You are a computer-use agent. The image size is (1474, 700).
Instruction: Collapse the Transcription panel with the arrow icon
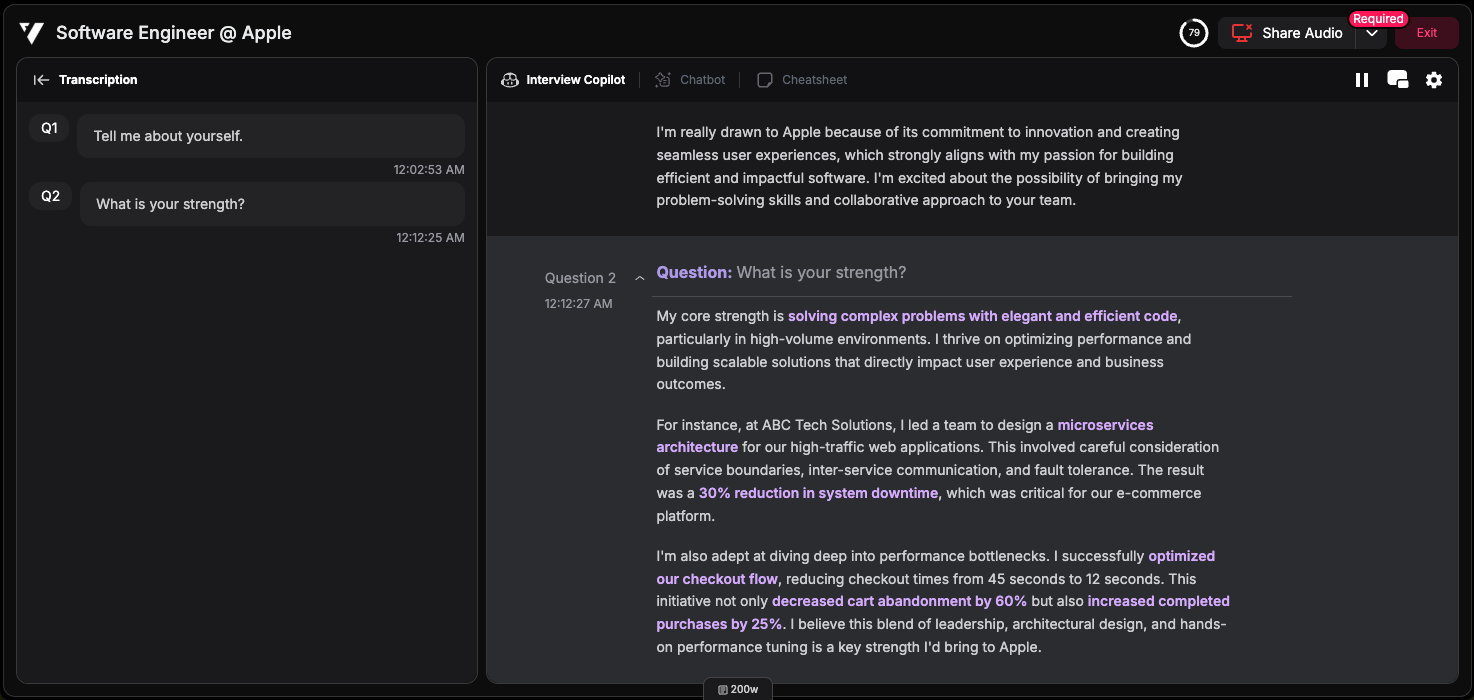[41, 80]
